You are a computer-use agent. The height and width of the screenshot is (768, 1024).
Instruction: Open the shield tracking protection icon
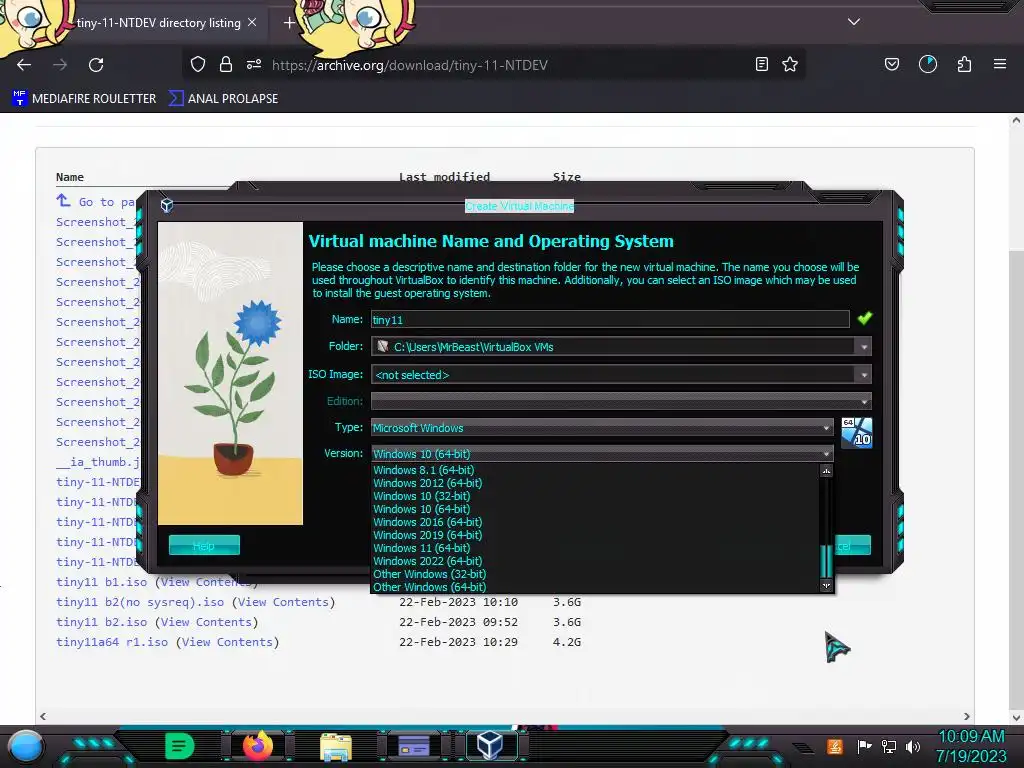198,64
